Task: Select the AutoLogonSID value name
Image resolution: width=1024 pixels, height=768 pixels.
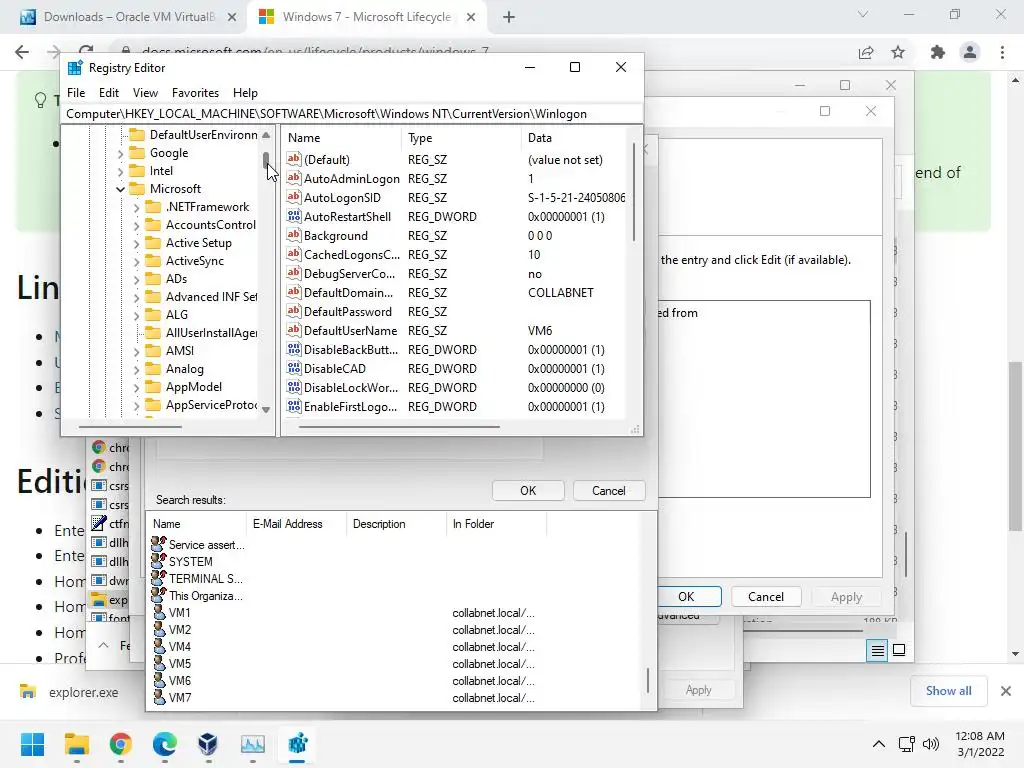Action: pos(342,198)
